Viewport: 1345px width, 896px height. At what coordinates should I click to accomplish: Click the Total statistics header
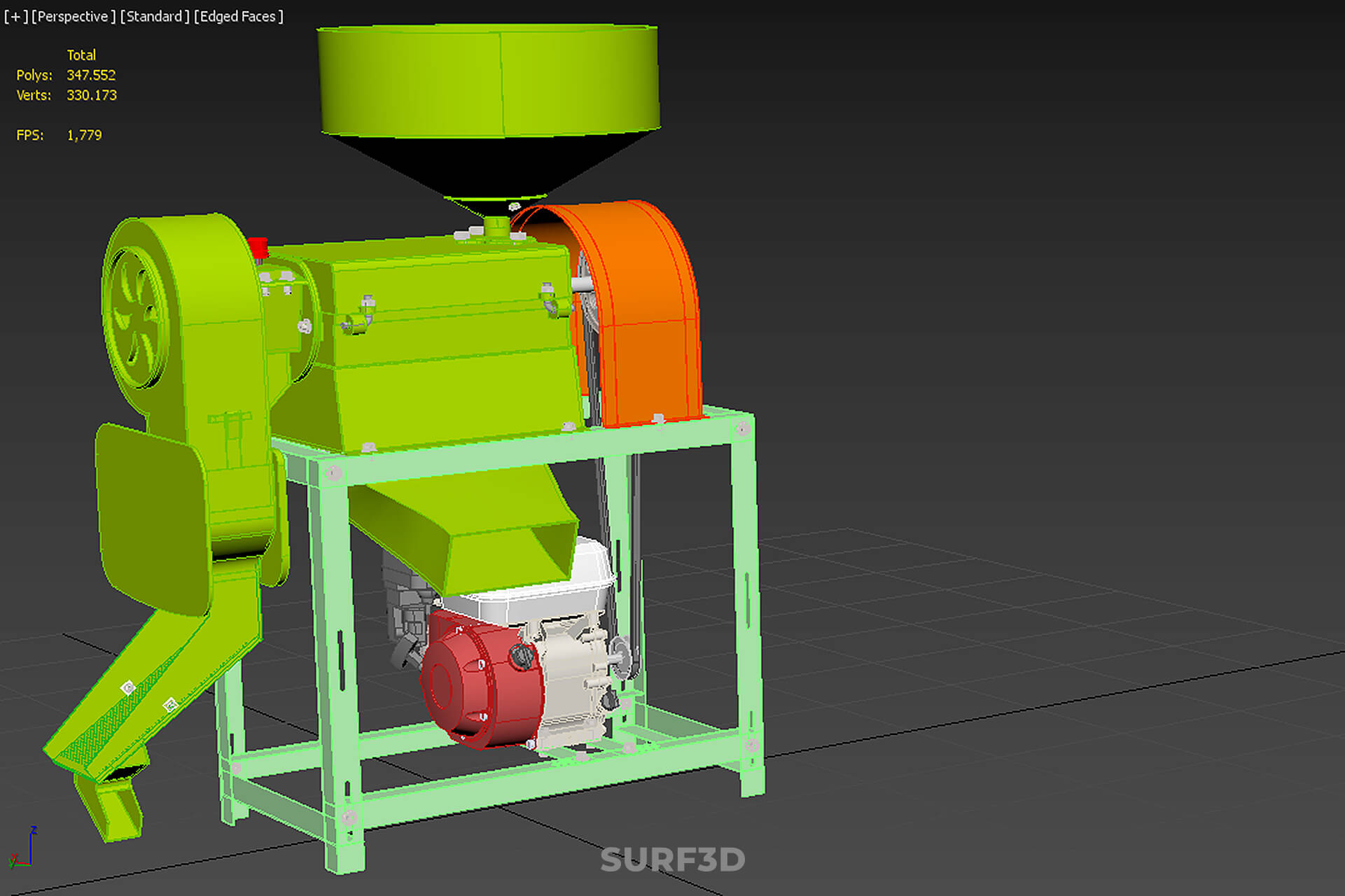pyautogui.click(x=81, y=55)
